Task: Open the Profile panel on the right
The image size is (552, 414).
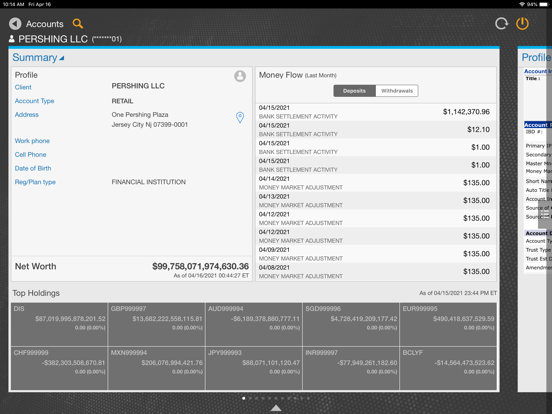Action: (x=535, y=57)
